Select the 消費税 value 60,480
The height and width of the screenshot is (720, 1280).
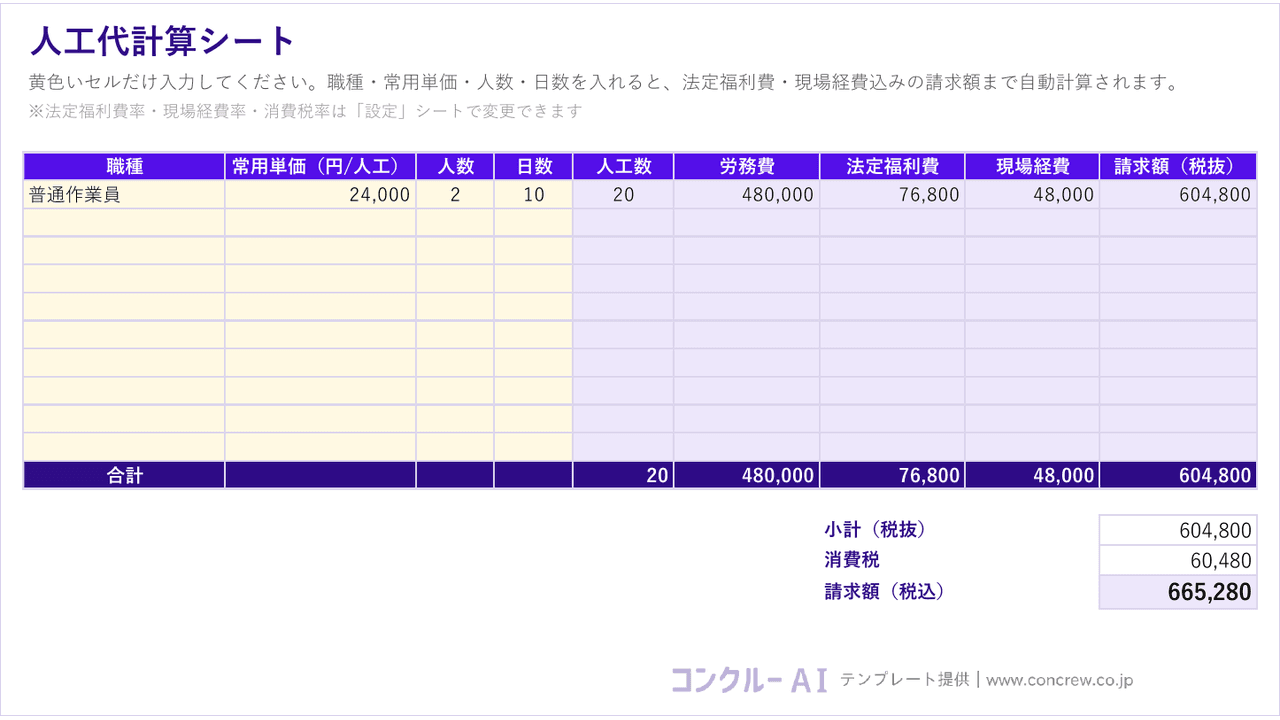click(x=1178, y=560)
